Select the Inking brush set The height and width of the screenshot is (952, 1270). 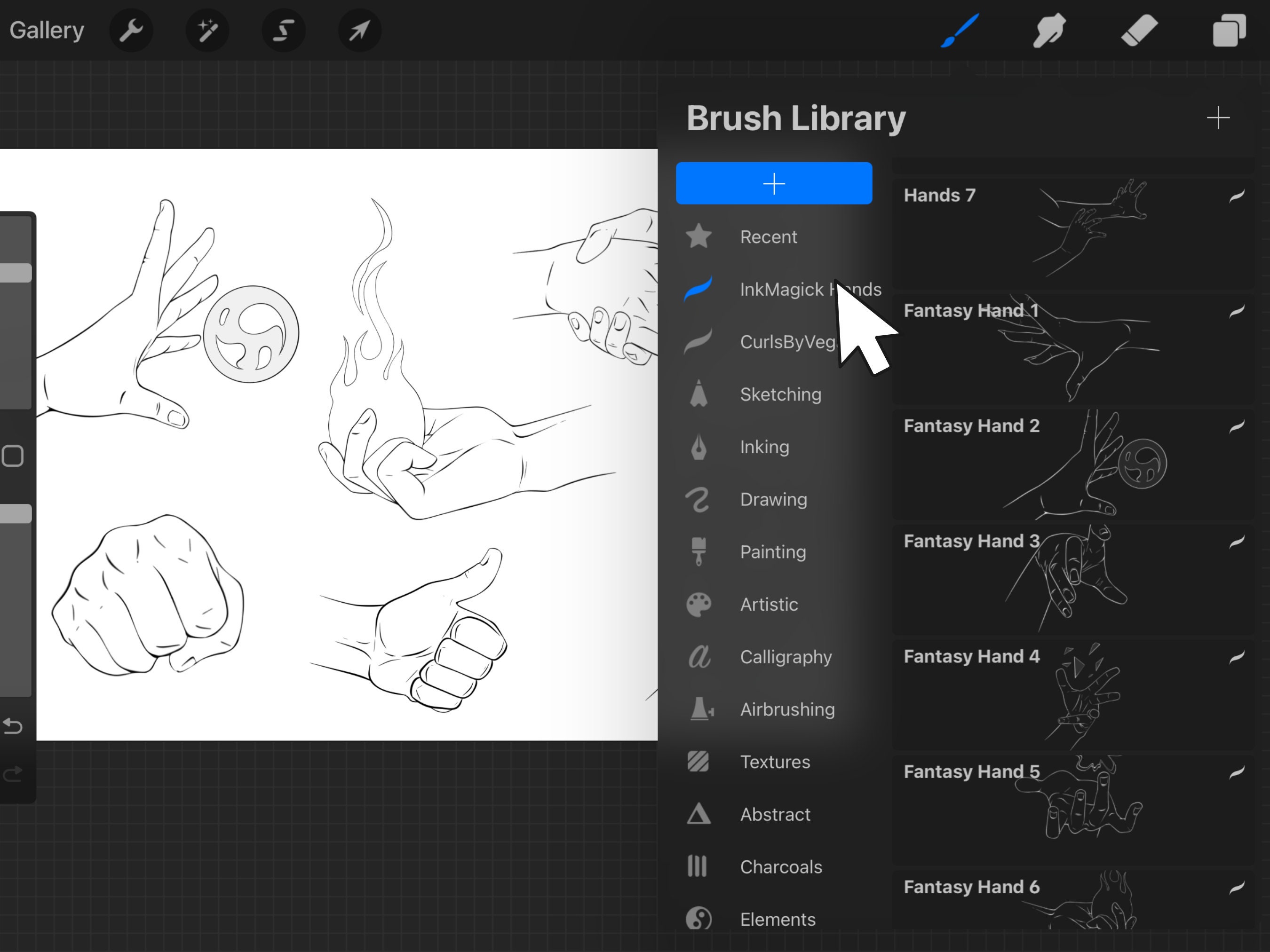(x=764, y=447)
